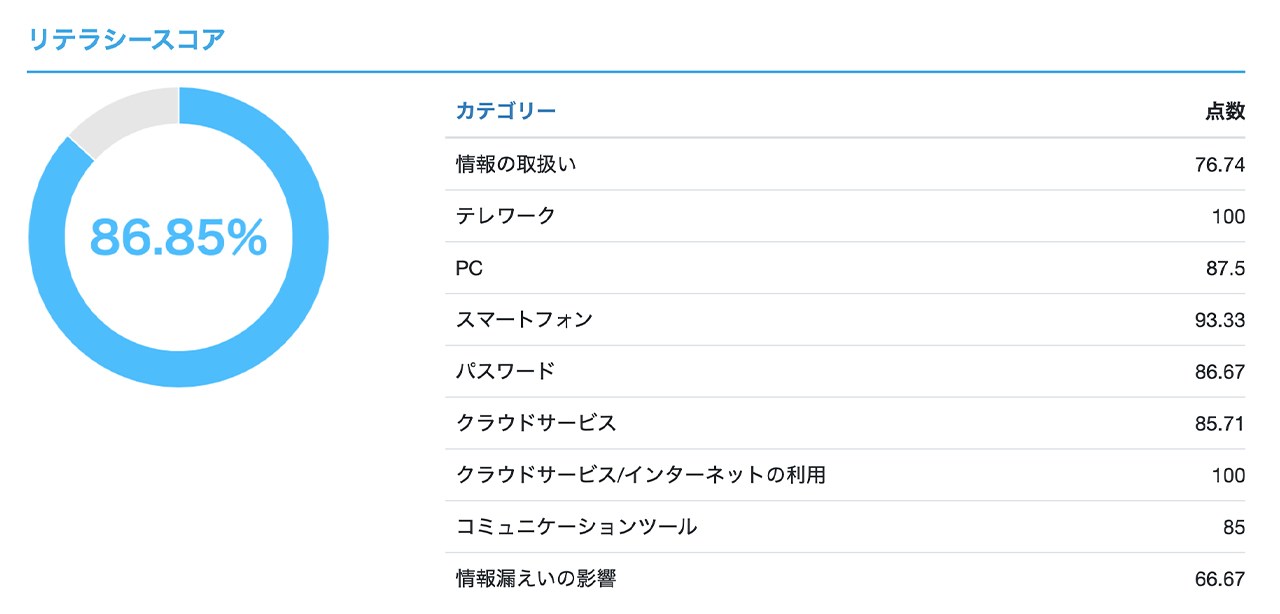Select the スマートフォン category row
1280x614 pixels.
point(846,320)
